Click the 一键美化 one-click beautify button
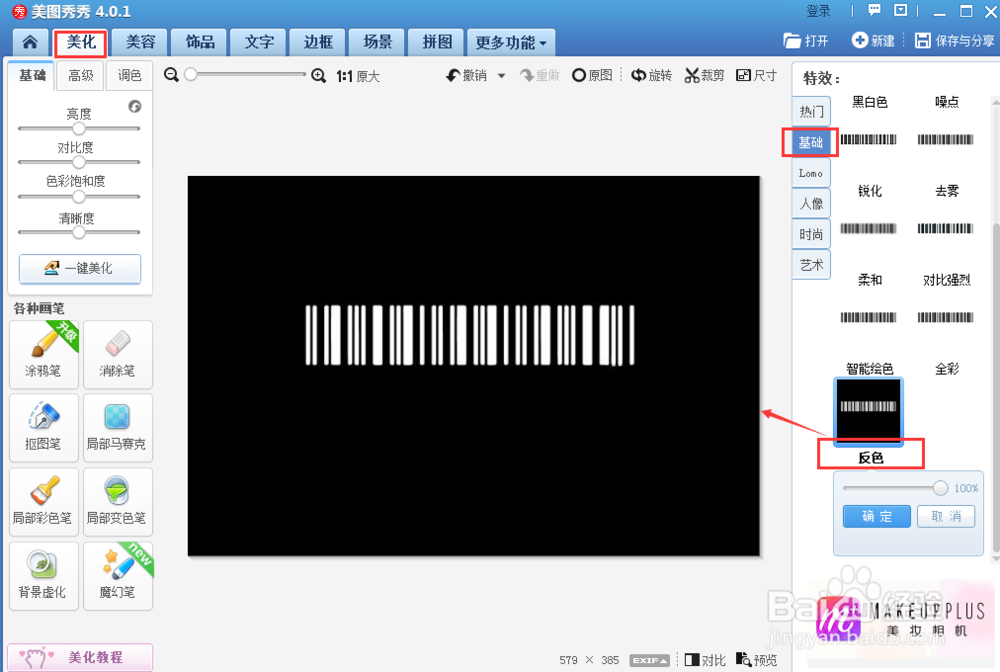Image resolution: width=1000 pixels, height=672 pixels. (x=80, y=268)
